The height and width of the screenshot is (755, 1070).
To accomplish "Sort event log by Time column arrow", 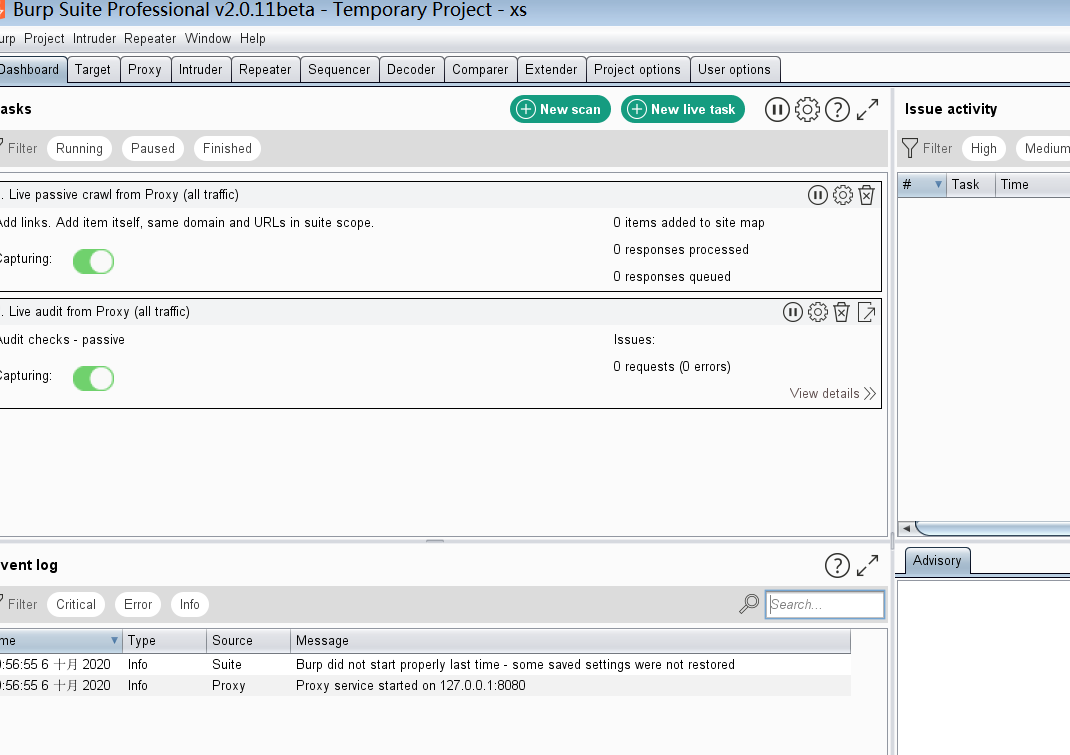I will click(x=114, y=640).
